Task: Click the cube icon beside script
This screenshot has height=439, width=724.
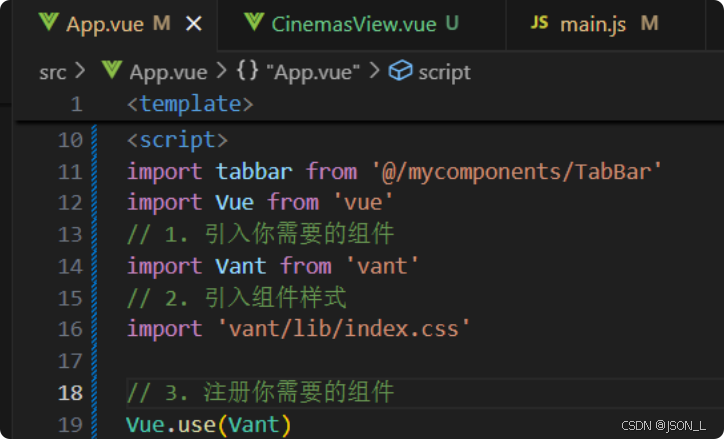Action: pyautogui.click(x=400, y=71)
